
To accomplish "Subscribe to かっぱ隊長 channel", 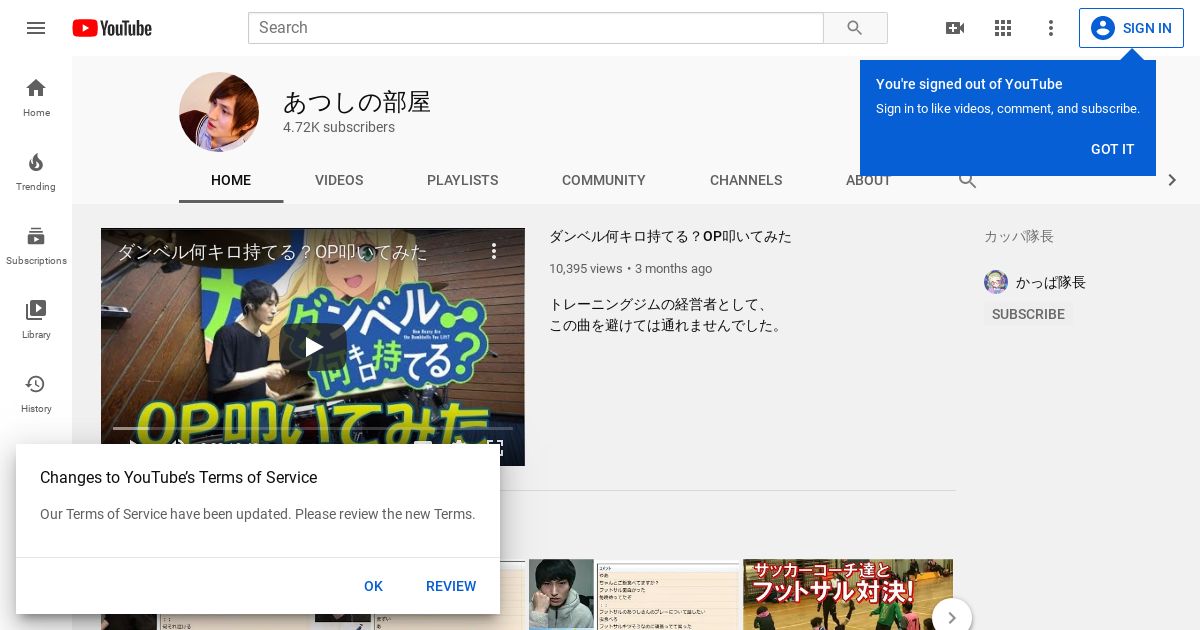I will [1028, 314].
